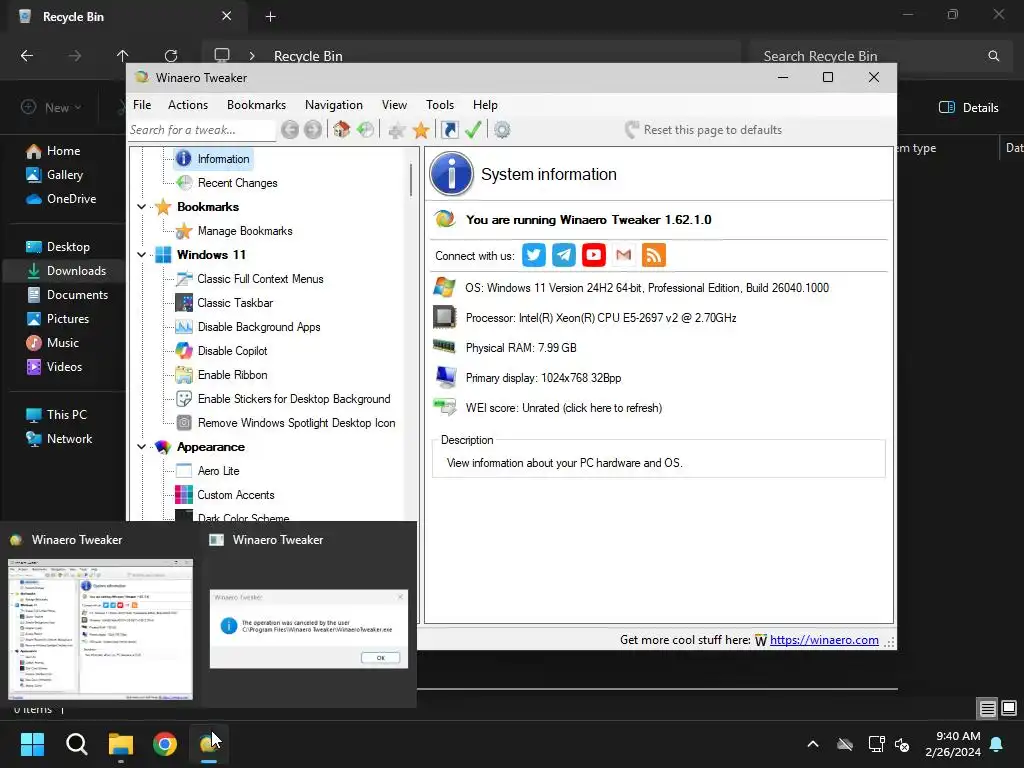The height and width of the screenshot is (768, 1024).
Task: Open the Actions menu
Action: [x=187, y=104]
